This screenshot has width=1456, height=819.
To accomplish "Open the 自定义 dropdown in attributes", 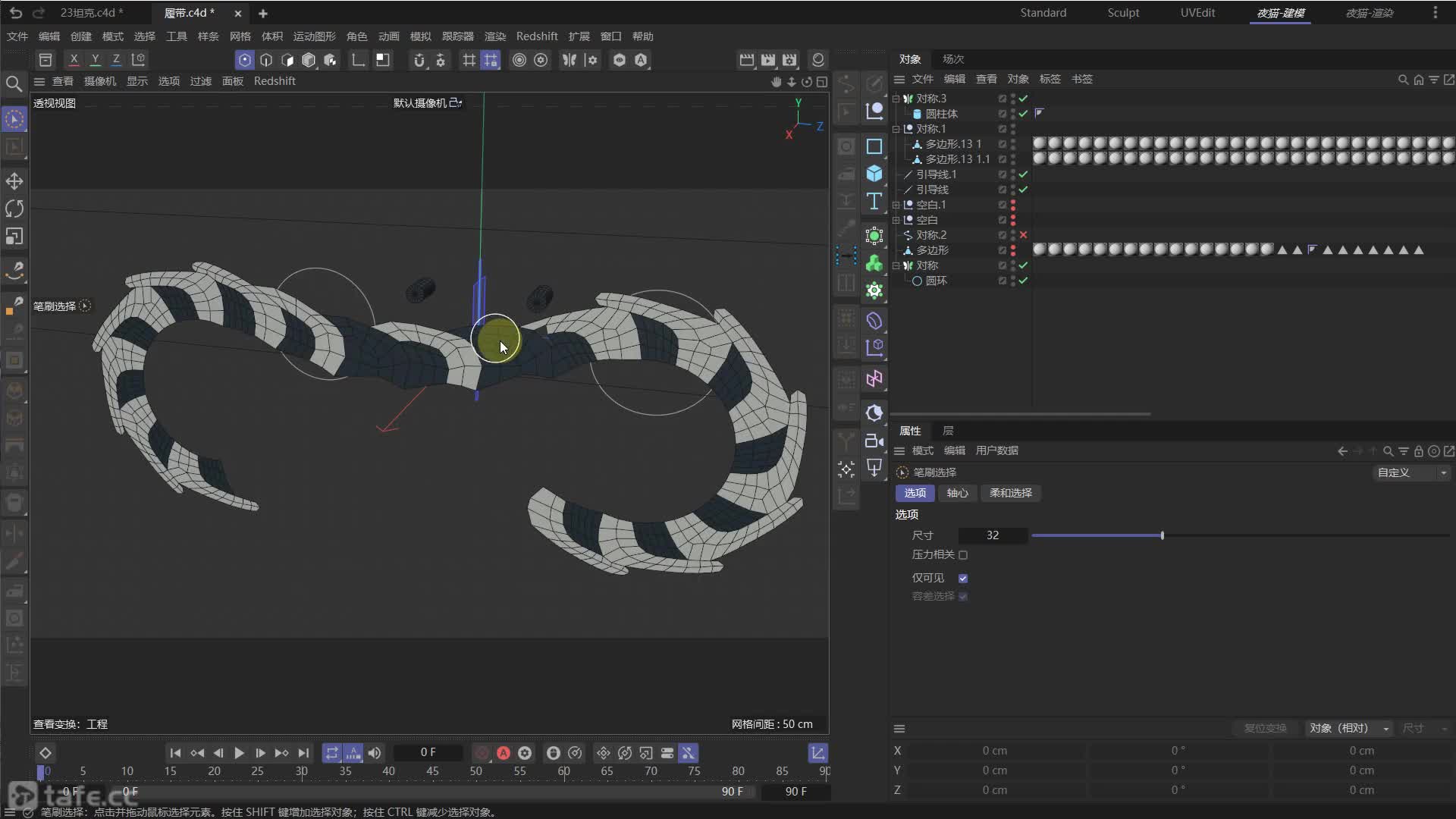I will (1412, 472).
